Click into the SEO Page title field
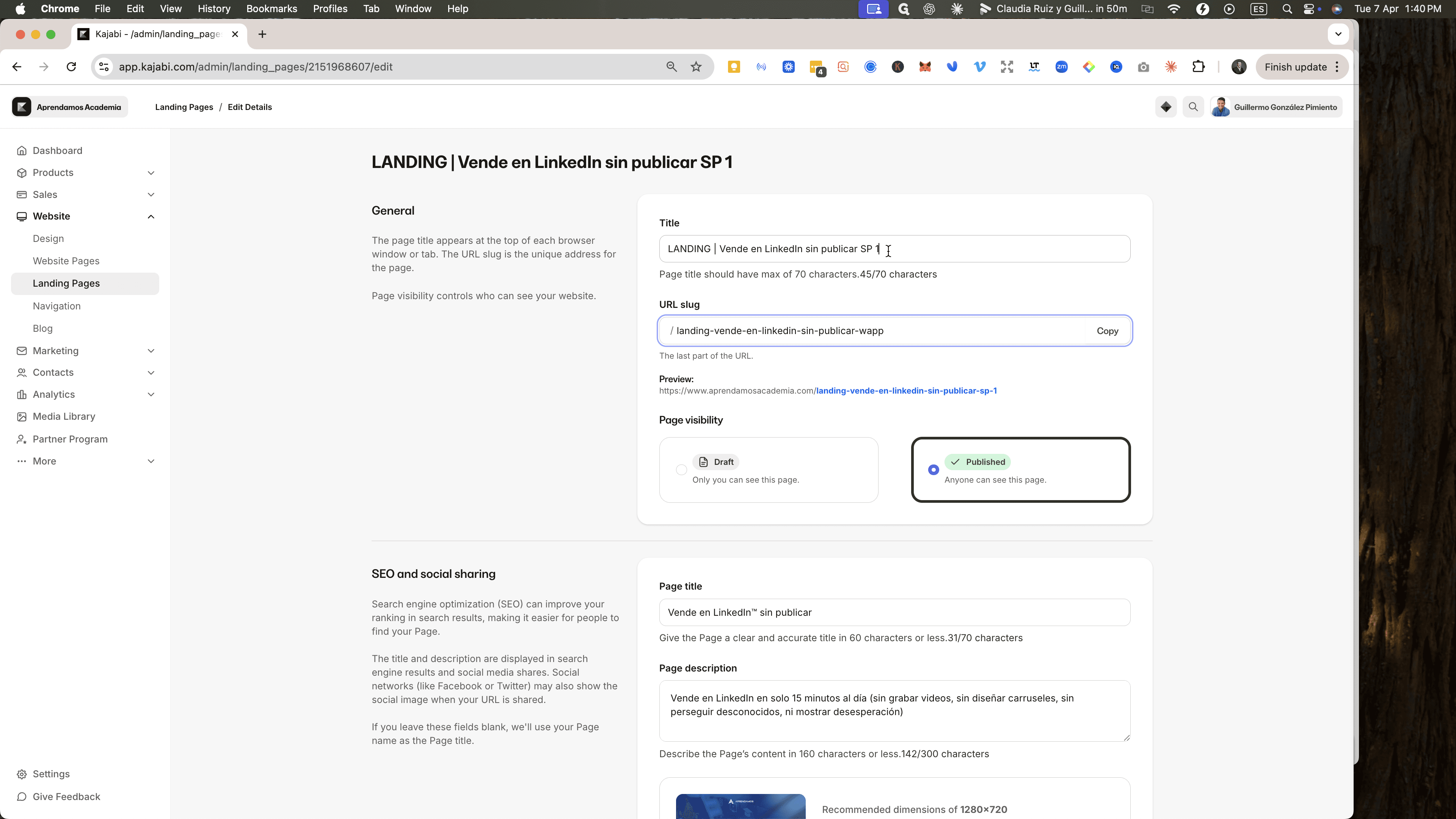The height and width of the screenshot is (819, 1456). pyautogui.click(x=894, y=613)
